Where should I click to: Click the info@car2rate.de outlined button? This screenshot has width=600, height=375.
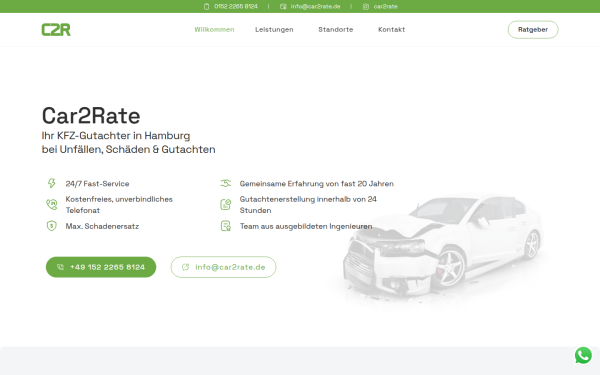[x=223, y=267]
